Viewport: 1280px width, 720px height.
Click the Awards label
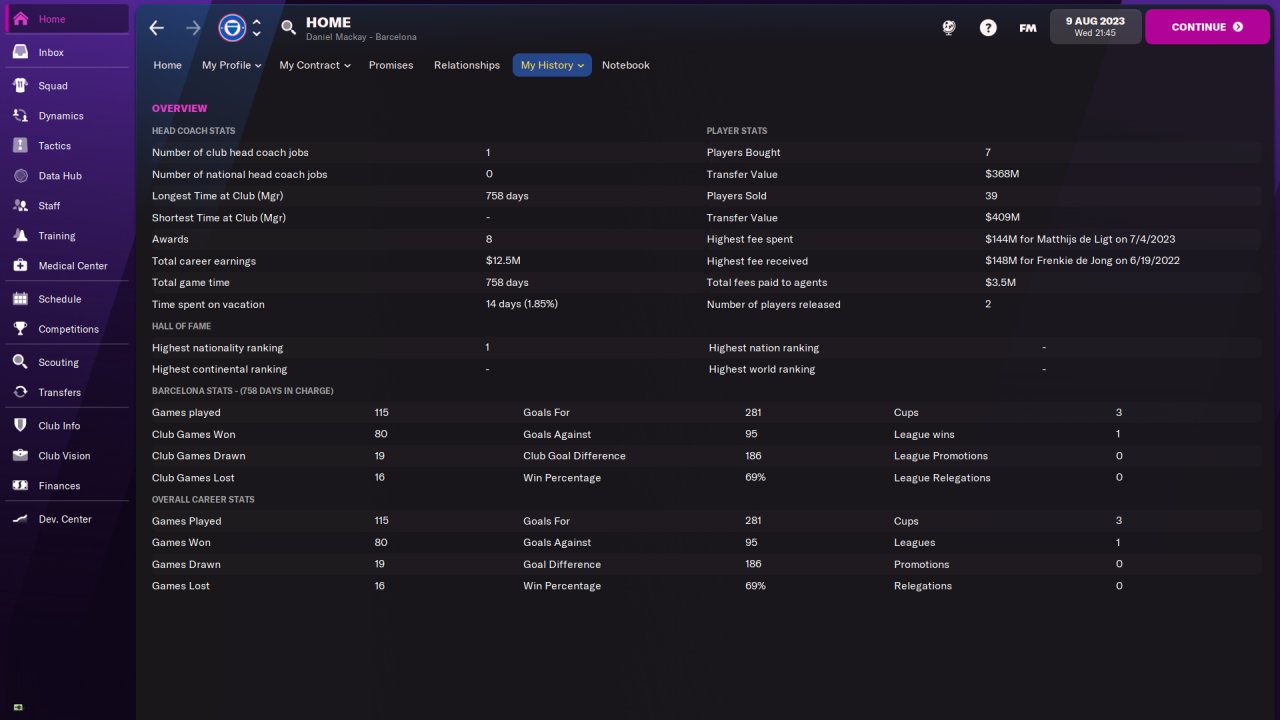pyautogui.click(x=170, y=240)
